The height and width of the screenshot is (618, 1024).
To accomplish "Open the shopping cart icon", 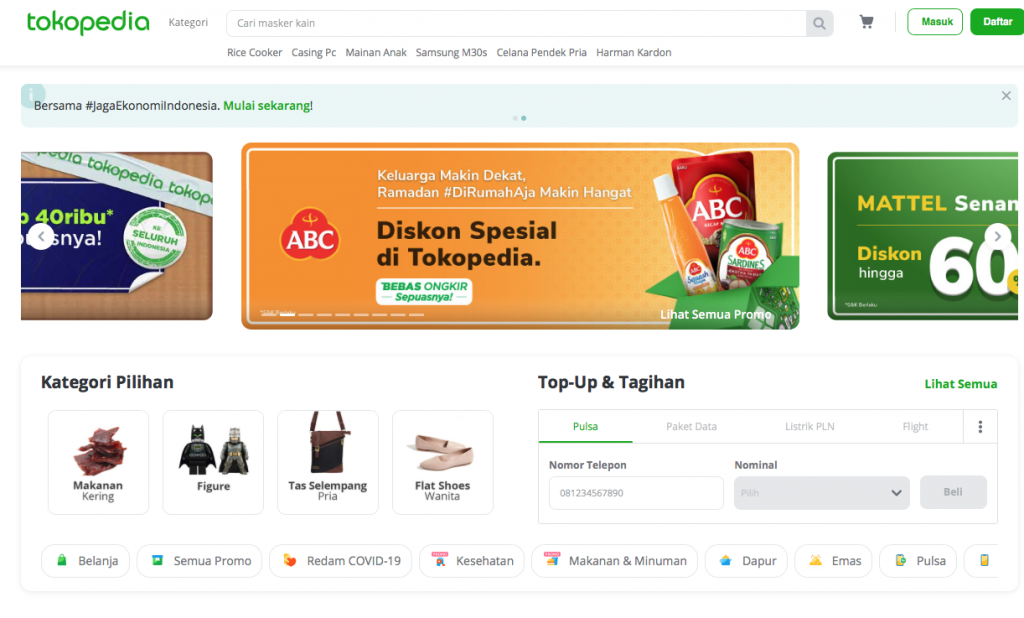I will (x=867, y=22).
